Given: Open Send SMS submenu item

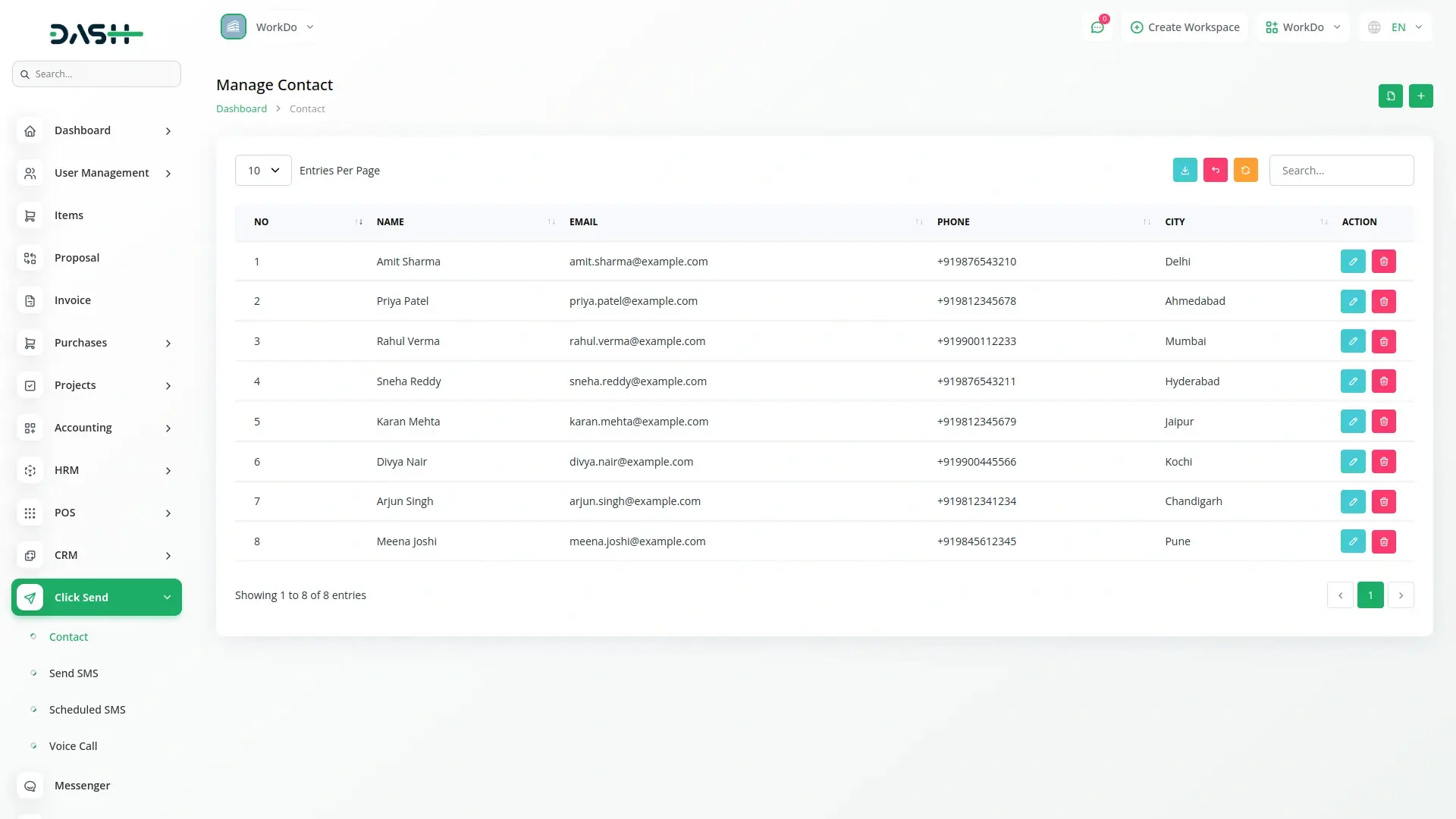Looking at the screenshot, I should coord(74,673).
